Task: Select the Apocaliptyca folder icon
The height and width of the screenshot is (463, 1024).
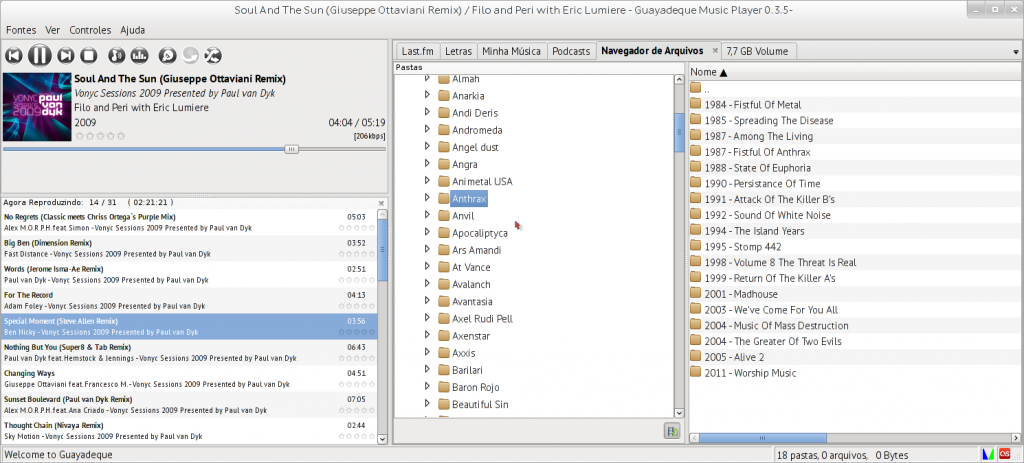Action: 444,233
